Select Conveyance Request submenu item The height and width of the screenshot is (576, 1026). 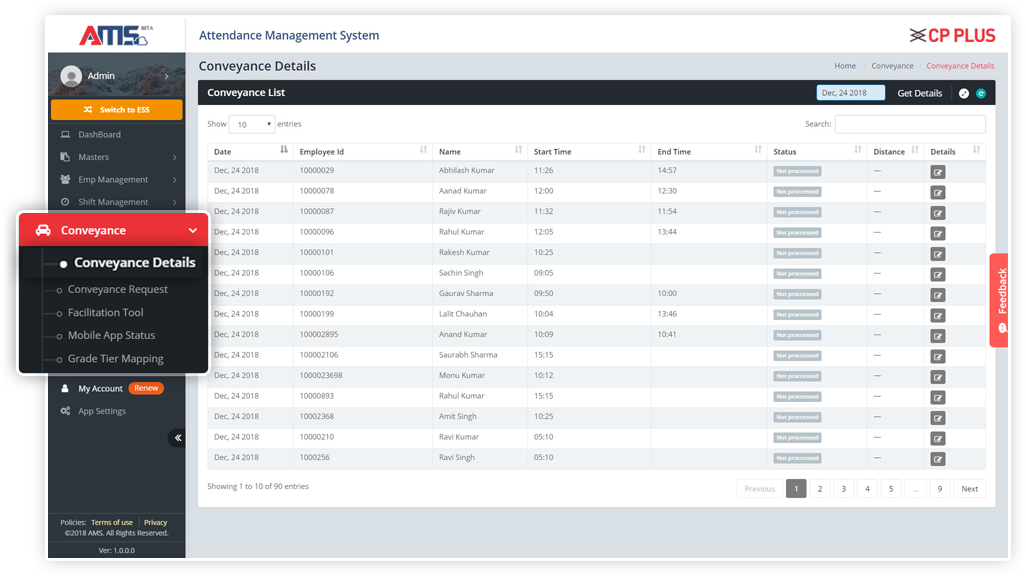coord(118,289)
